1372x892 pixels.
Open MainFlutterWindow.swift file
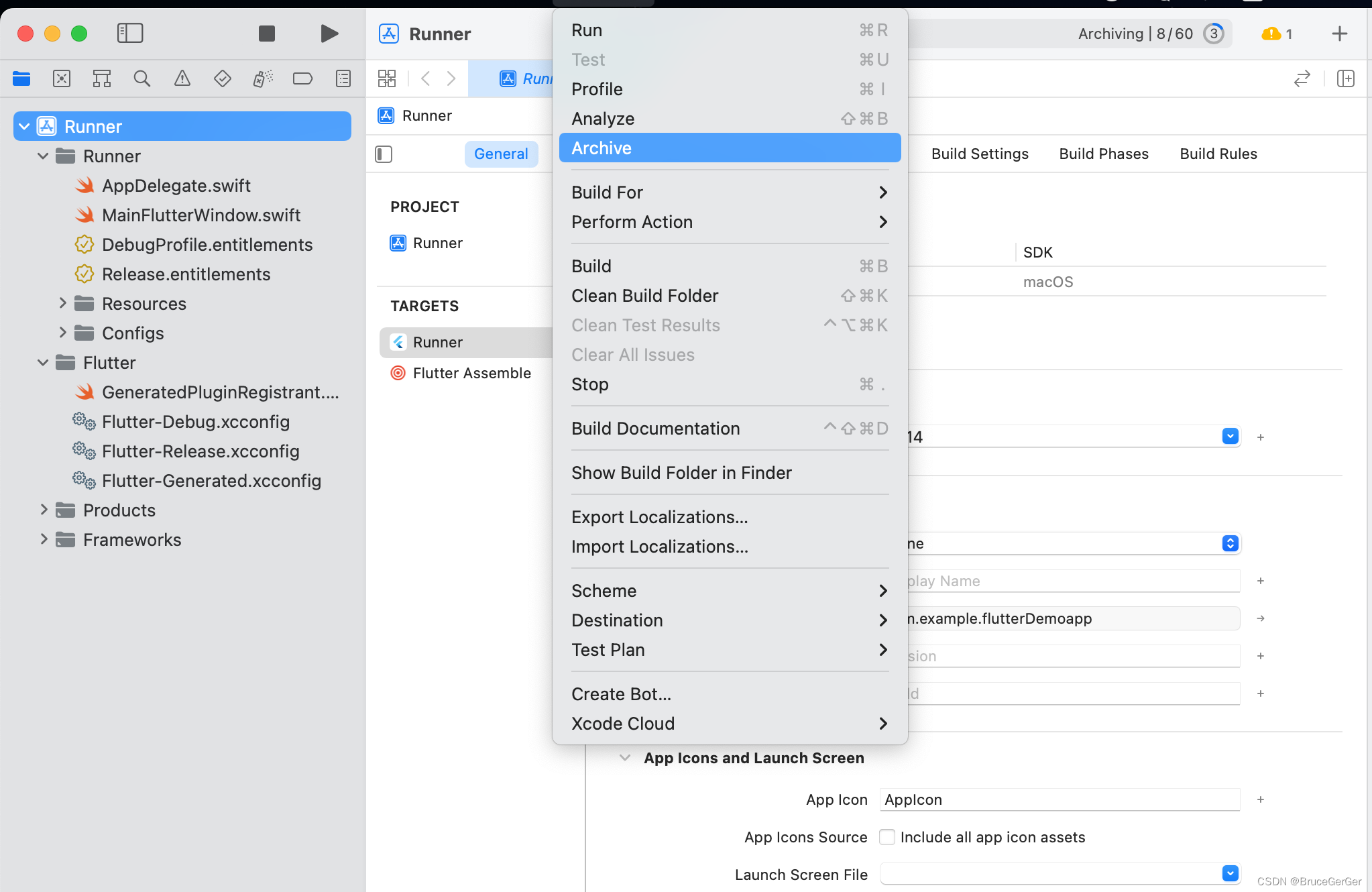coord(201,215)
